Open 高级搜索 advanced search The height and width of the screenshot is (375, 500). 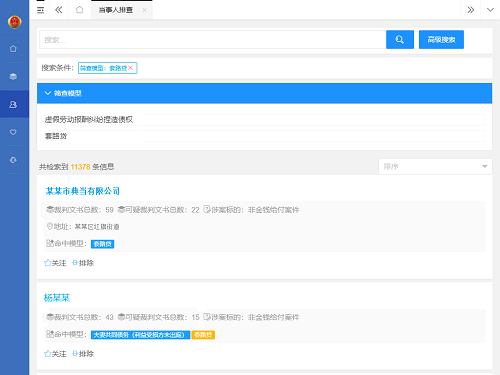tap(441, 40)
